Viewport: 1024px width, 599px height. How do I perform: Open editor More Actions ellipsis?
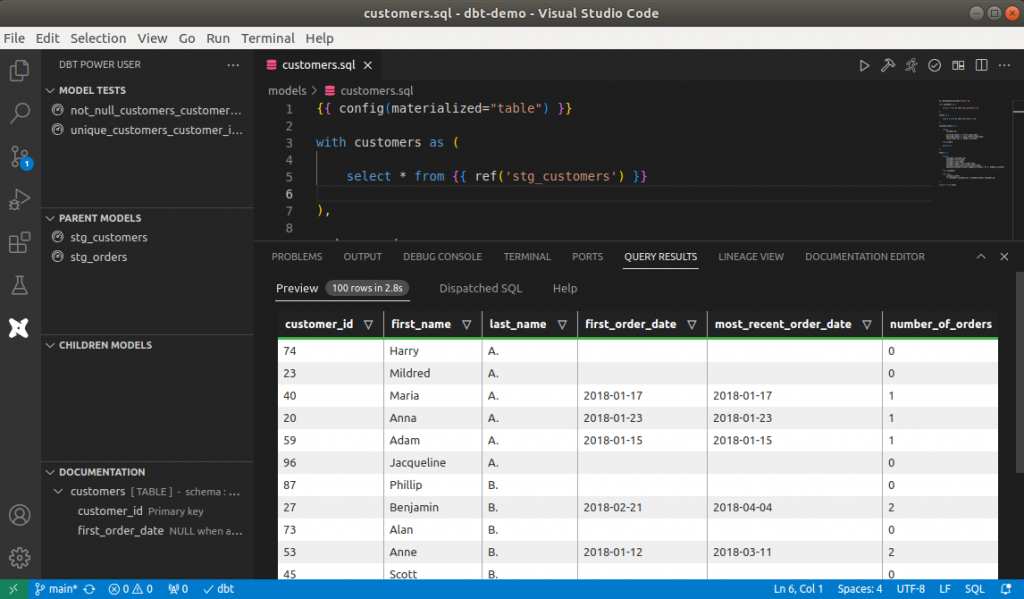click(x=1004, y=65)
